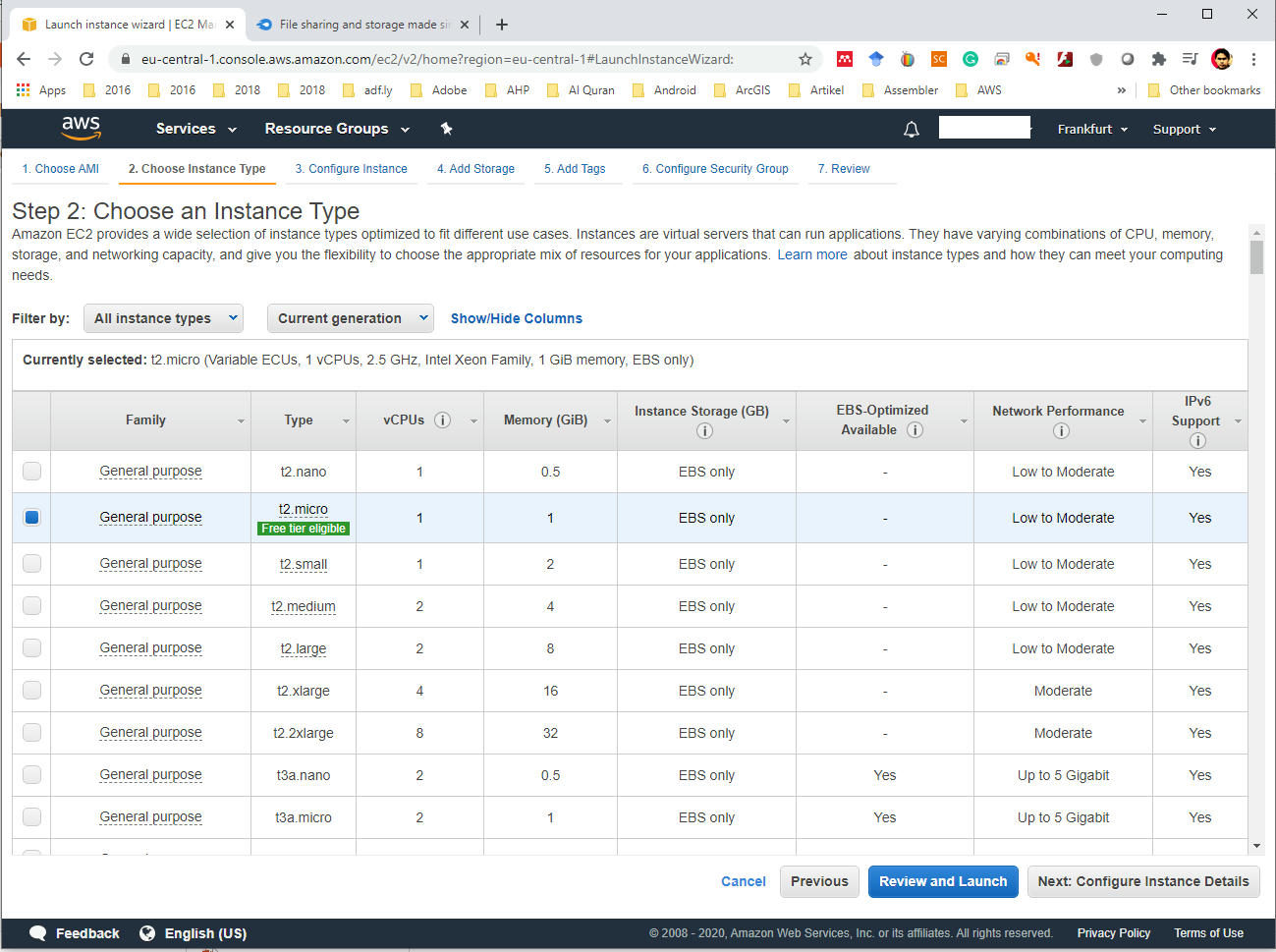Click the Show/Hide Columns link

click(x=517, y=318)
